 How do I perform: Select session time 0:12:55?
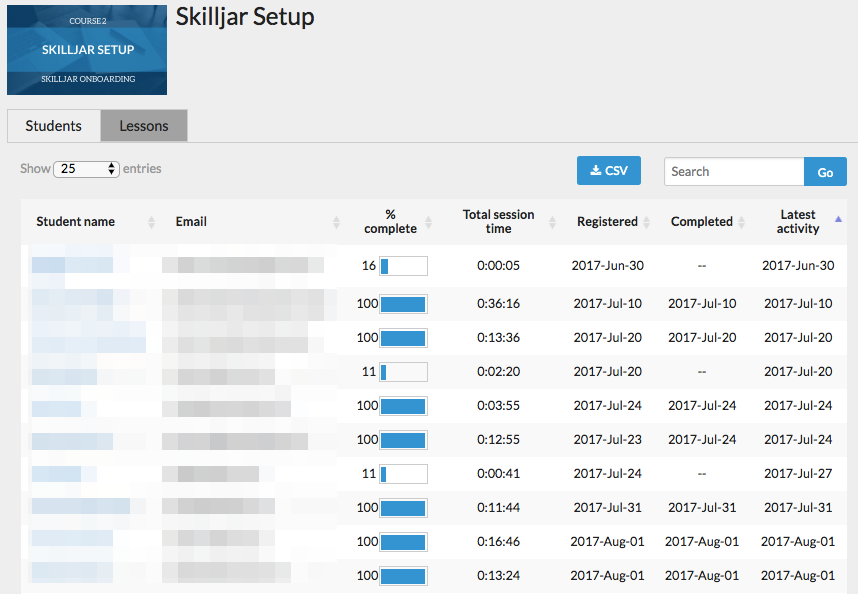498,439
